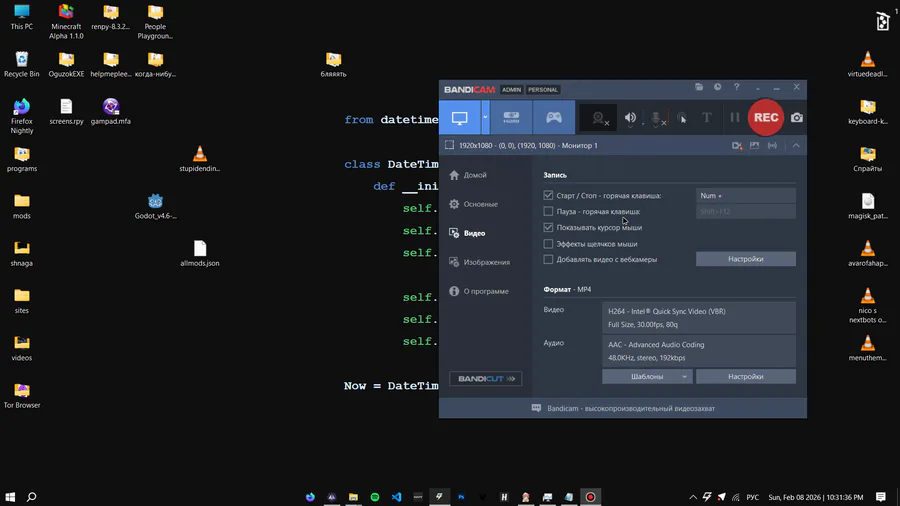This screenshot has width=900, height=506.
Task: Select HDMI device recording mode
Action: (x=511, y=118)
